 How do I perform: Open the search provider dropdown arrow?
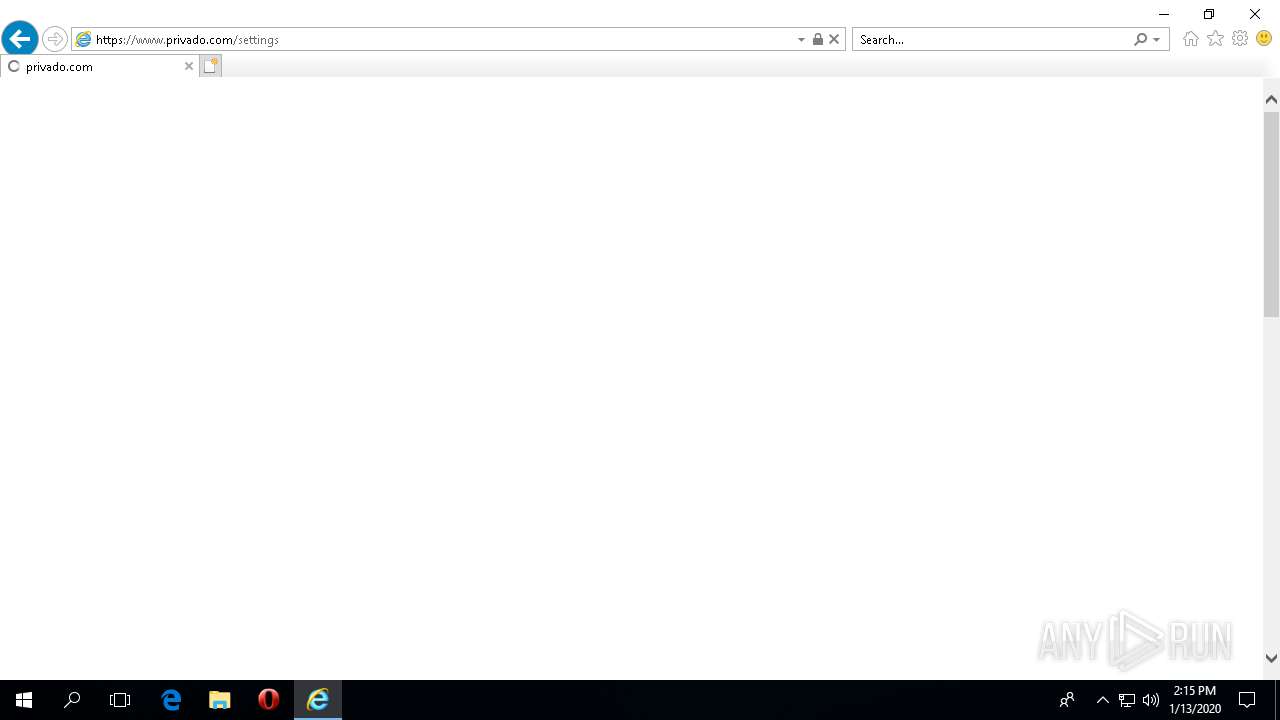tap(1157, 40)
